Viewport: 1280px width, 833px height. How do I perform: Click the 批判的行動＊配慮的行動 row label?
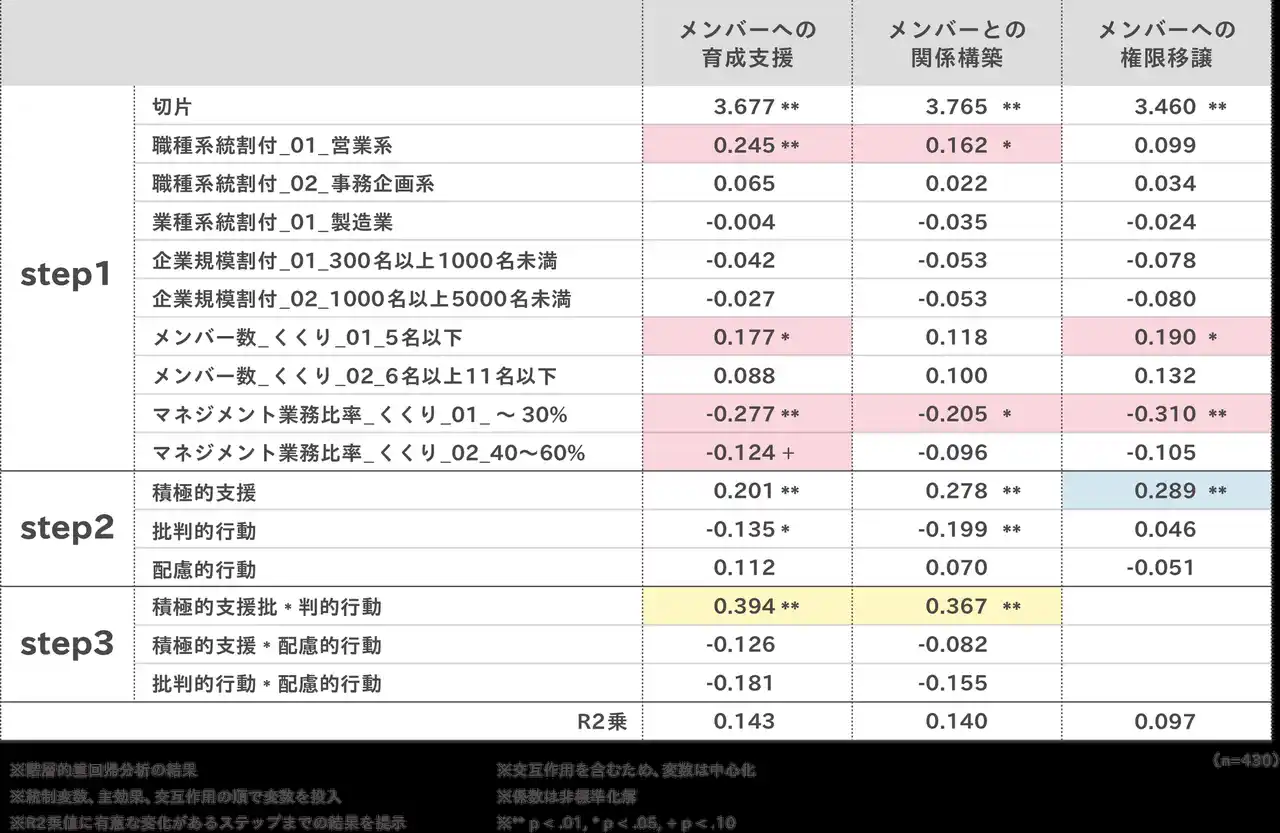[267, 684]
